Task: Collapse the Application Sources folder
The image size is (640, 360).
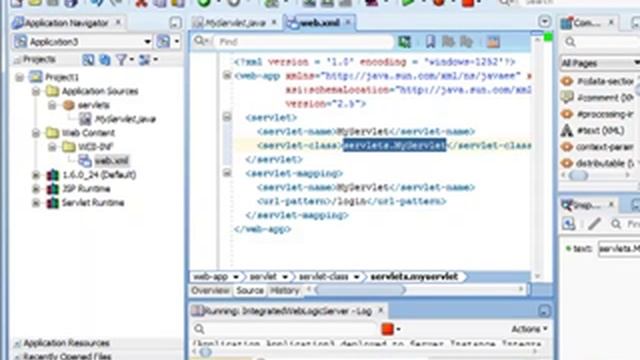Action: coord(36,91)
